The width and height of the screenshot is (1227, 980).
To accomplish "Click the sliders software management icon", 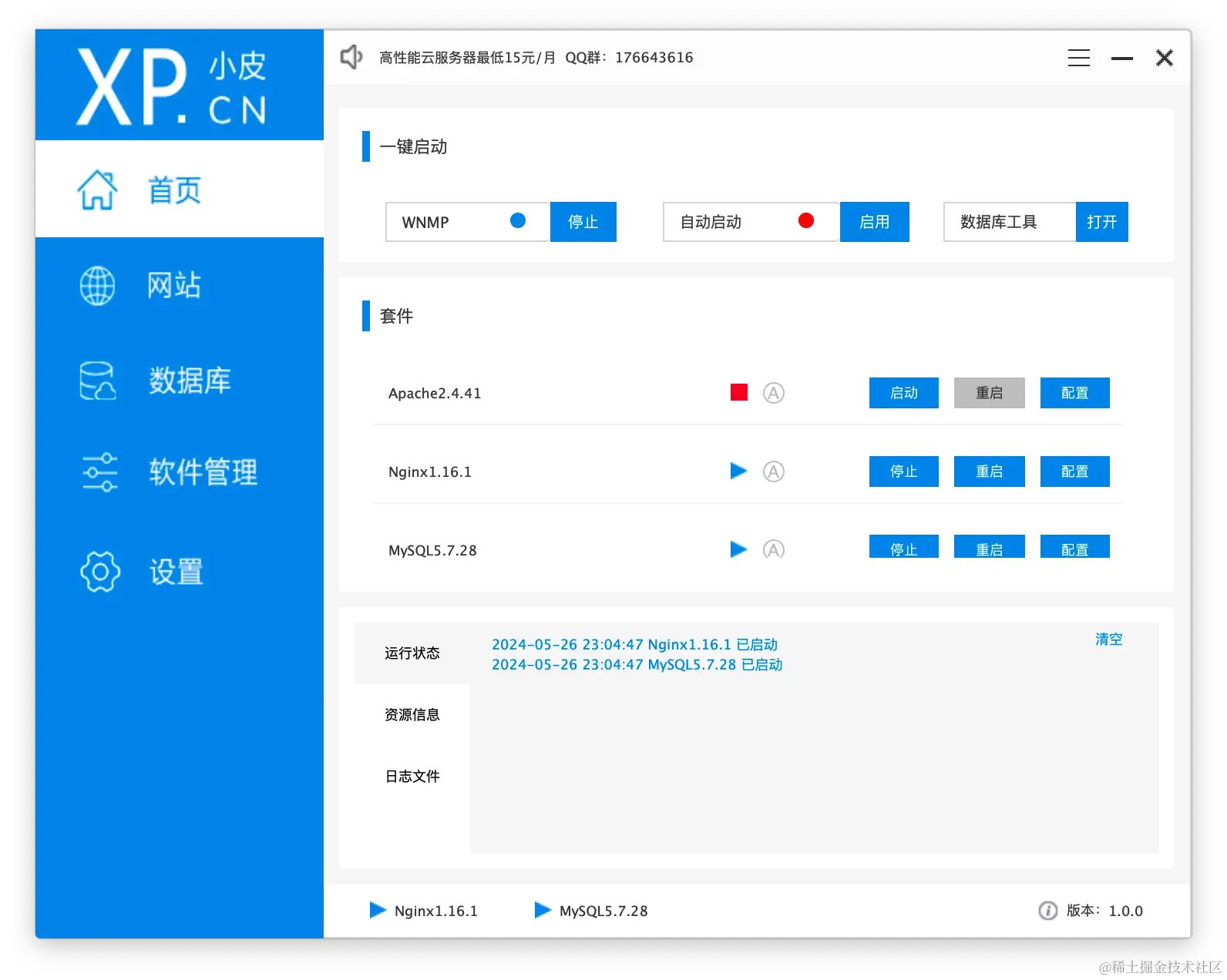I will point(99,472).
